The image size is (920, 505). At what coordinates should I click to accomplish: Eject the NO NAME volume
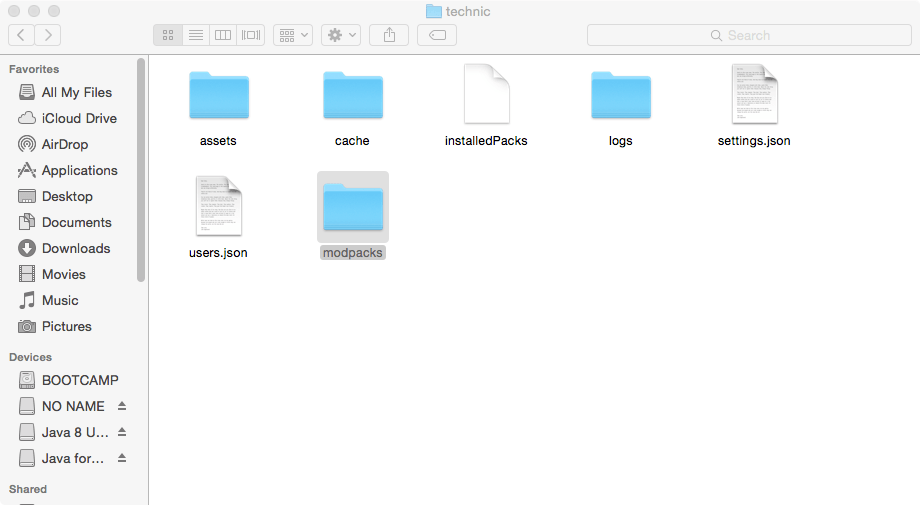click(x=122, y=406)
